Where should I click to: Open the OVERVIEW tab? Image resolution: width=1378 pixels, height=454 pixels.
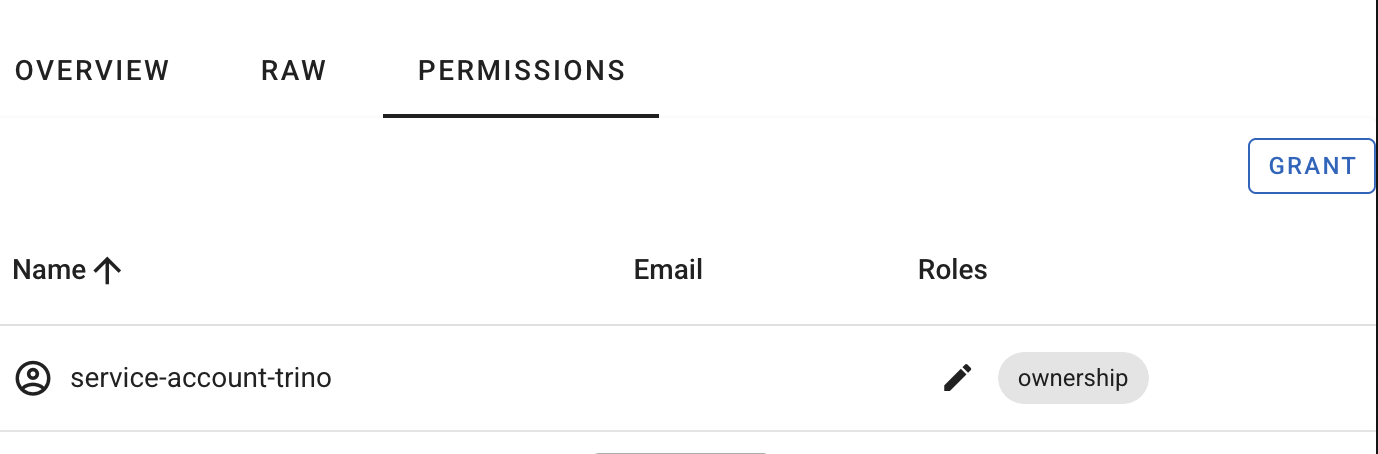pos(92,71)
